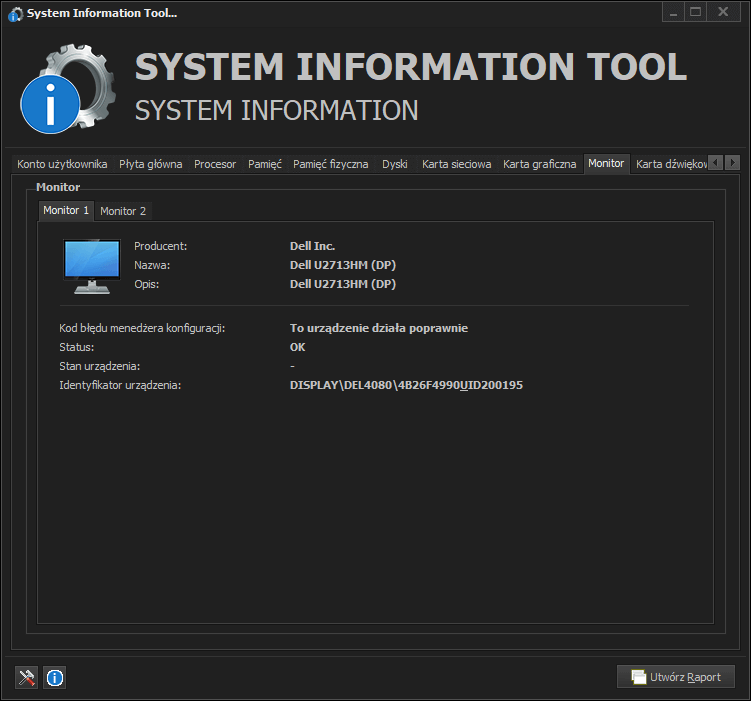Minimize the System Information Tool window
751x701 pixels.
click(x=673, y=12)
